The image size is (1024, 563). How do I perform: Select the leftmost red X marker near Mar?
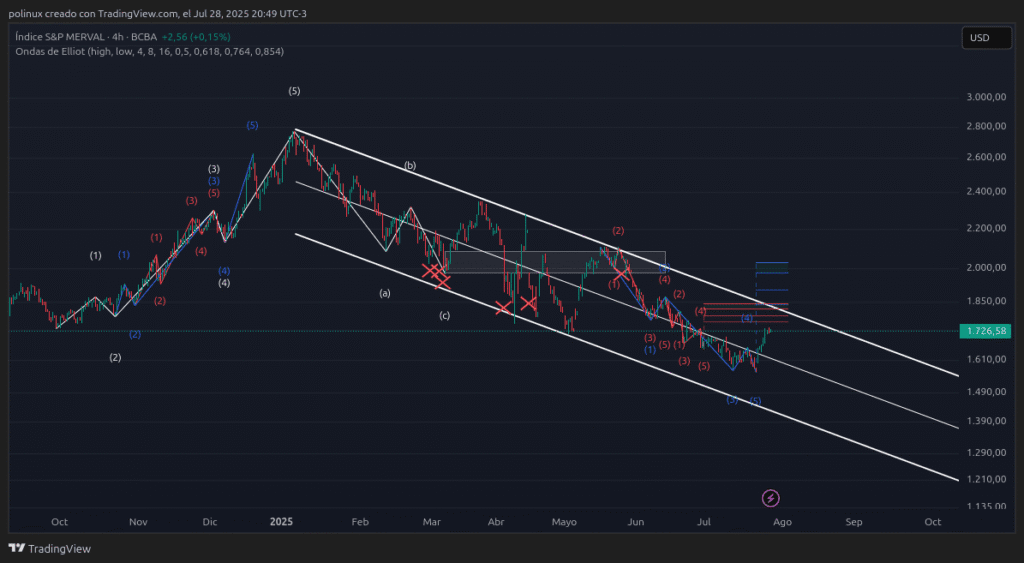tap(431, 271)
